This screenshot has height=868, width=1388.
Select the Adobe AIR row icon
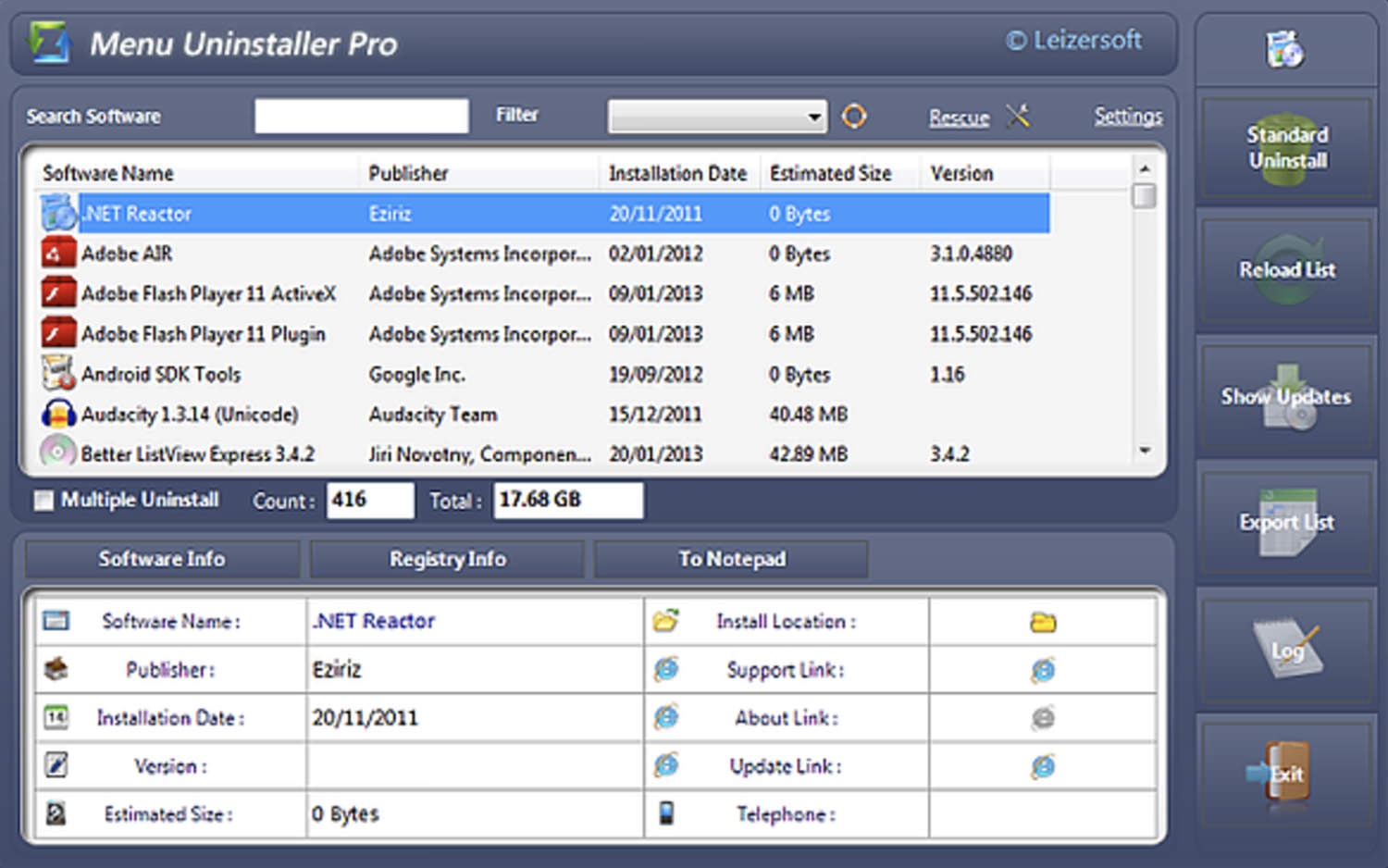(58, 253)
